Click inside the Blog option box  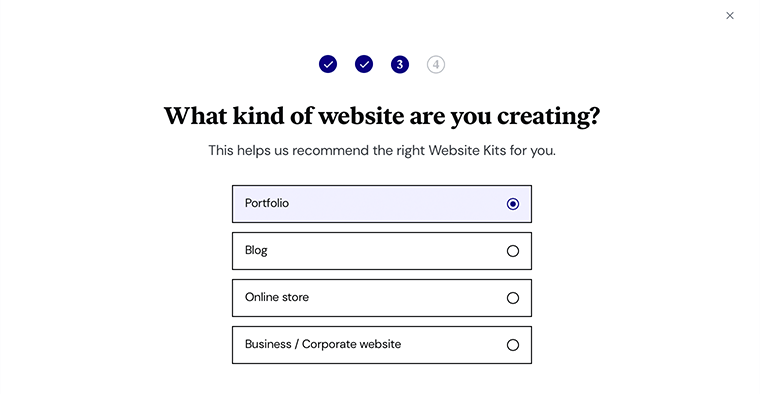click(x=382, y=251)
